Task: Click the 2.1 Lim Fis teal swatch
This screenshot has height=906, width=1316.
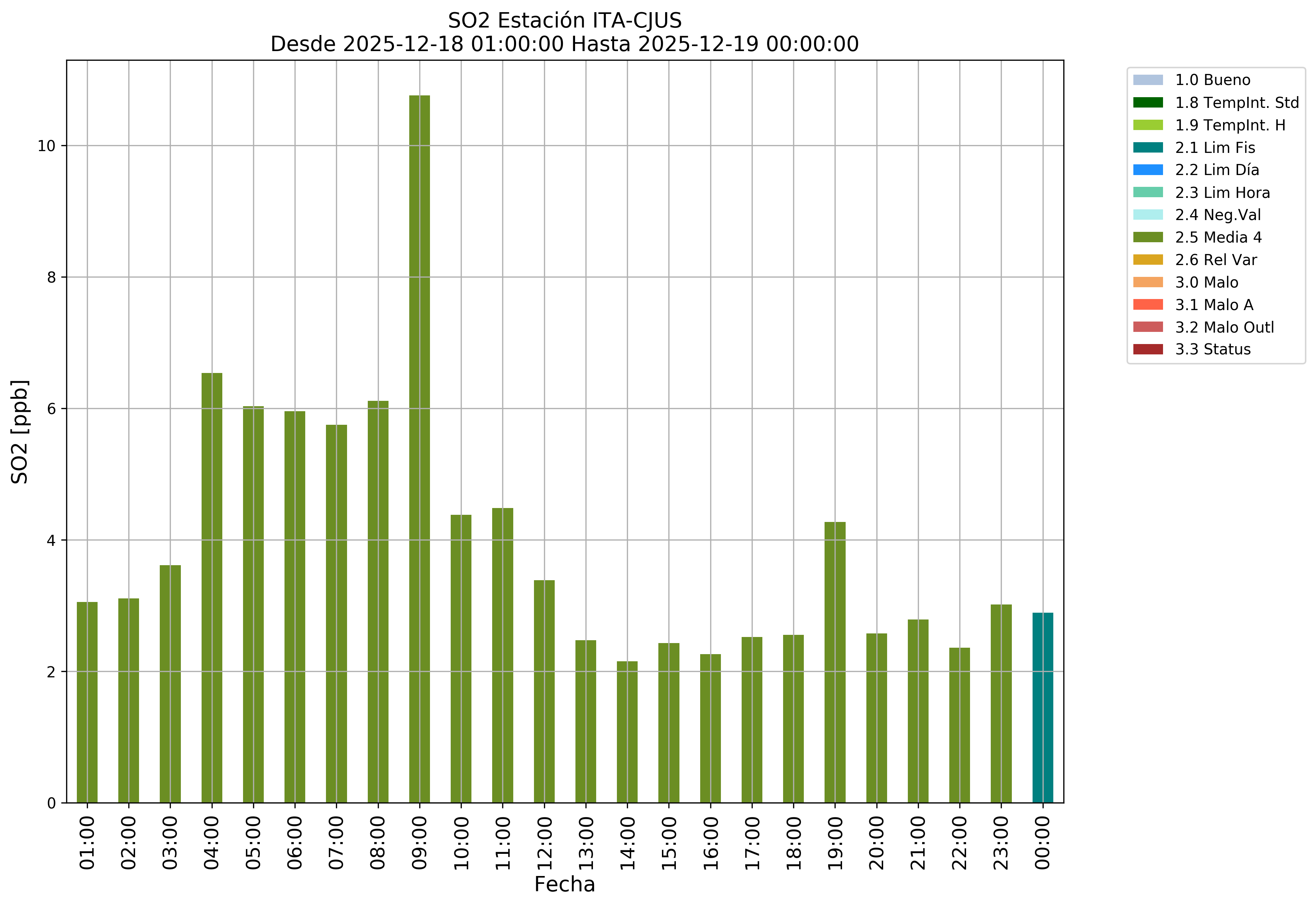Action: tap(1147, 148)
